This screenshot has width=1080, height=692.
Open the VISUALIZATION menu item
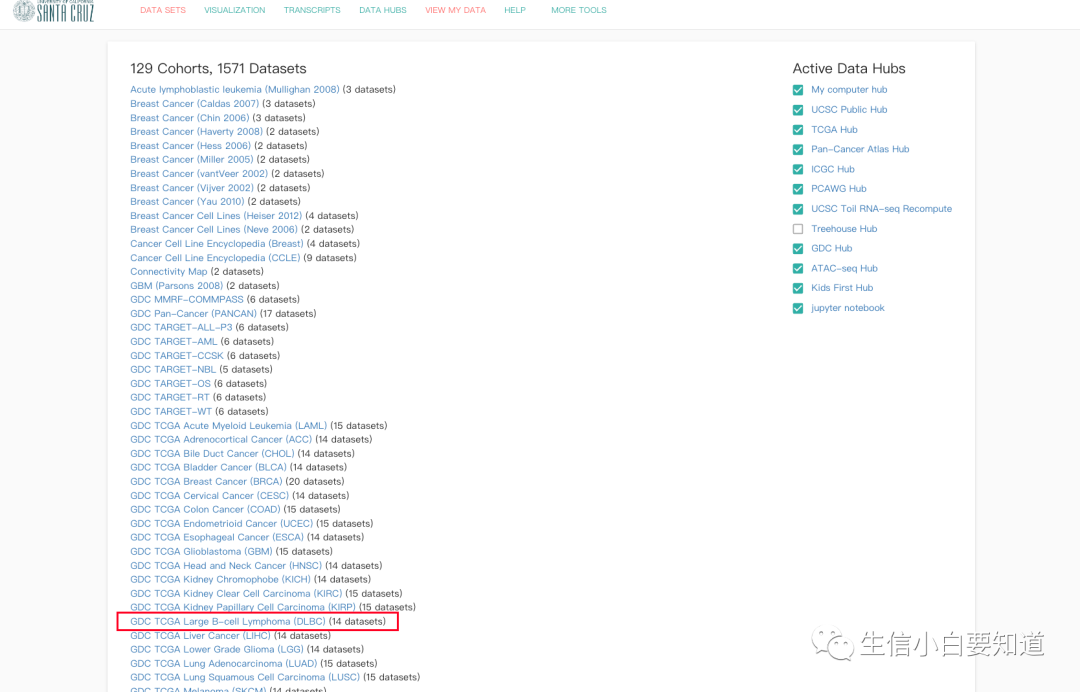[234, 10]
